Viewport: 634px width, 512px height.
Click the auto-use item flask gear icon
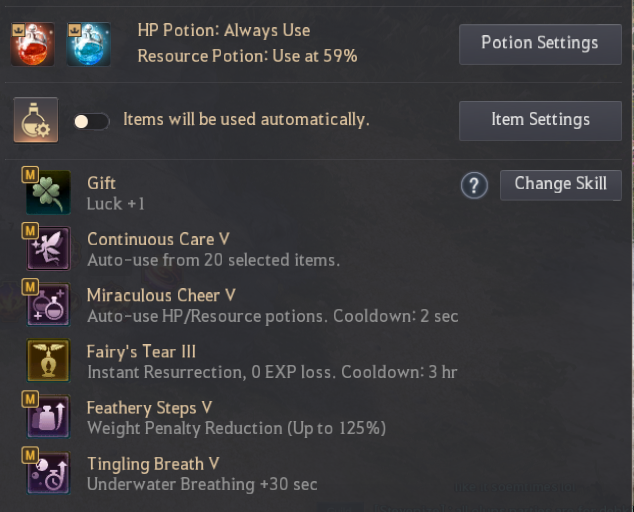pyautogui.click(x=36, y=120)
